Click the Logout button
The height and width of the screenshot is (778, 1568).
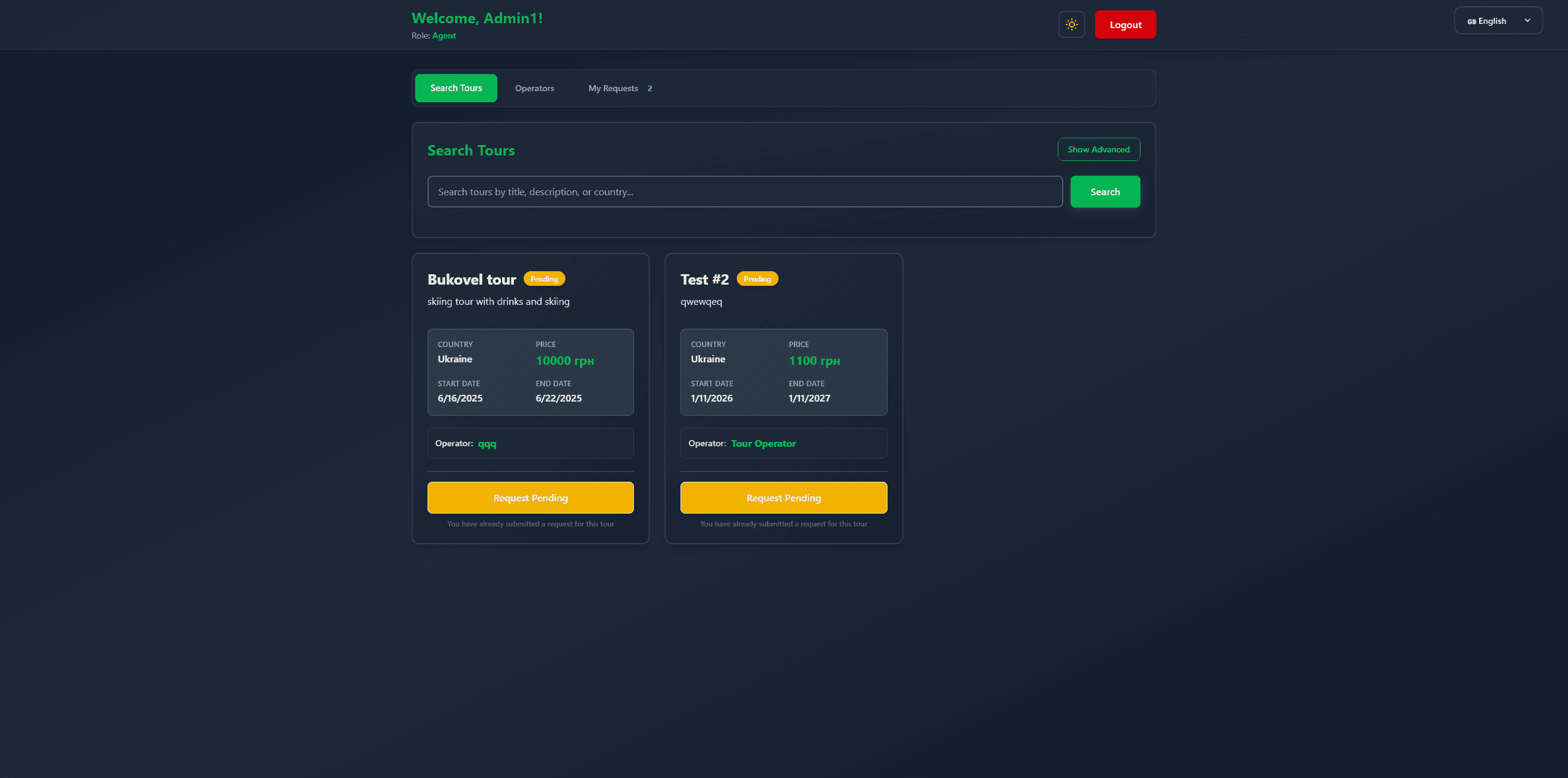[1125, 24]
